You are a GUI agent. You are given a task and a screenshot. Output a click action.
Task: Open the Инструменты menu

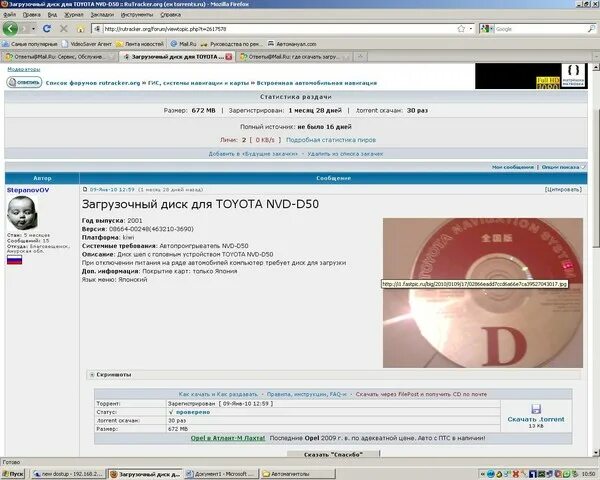pos(137,15)
